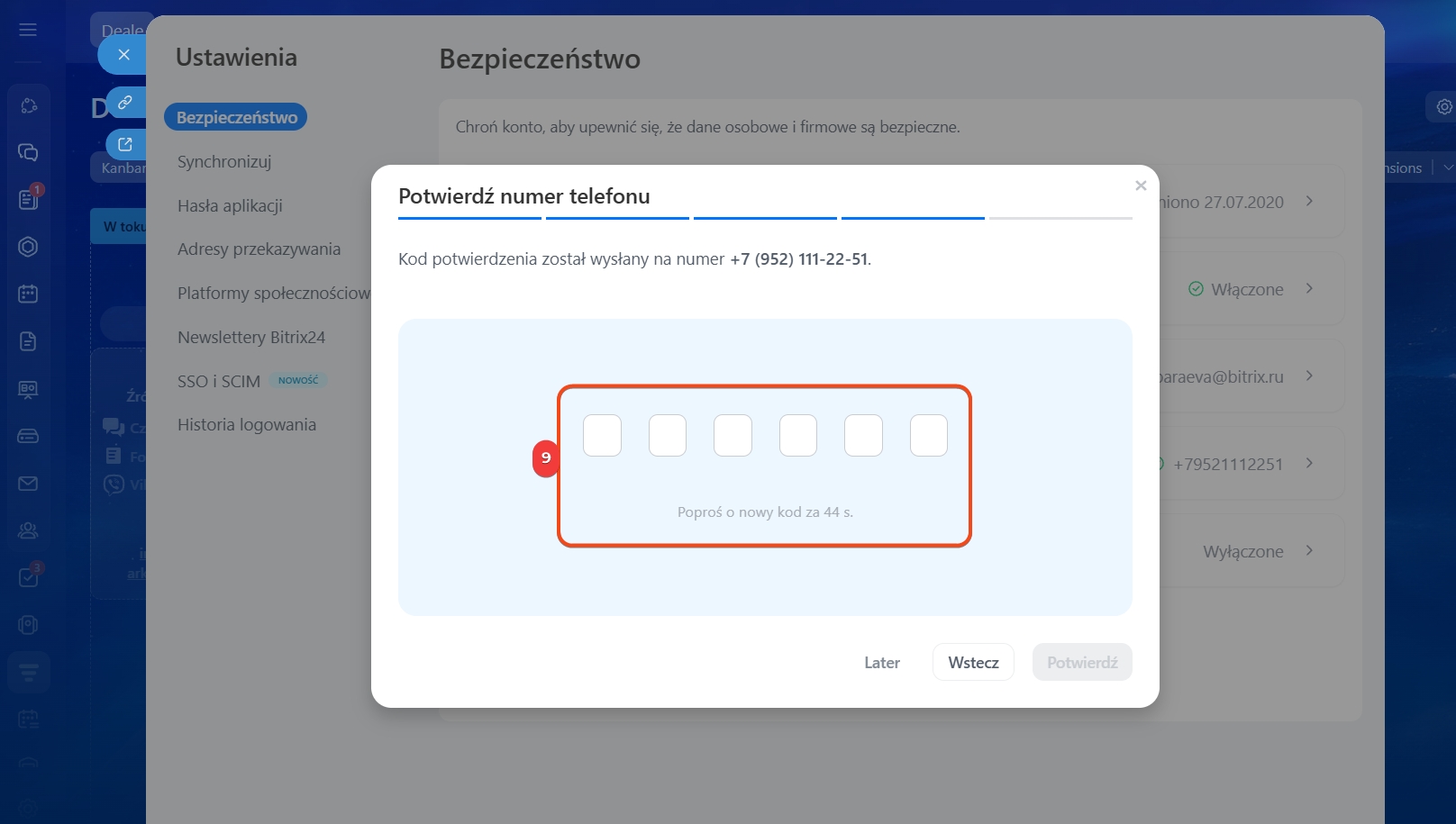
Task: Open Historia logowania in settings menu
Action: [x=247, y=425]
